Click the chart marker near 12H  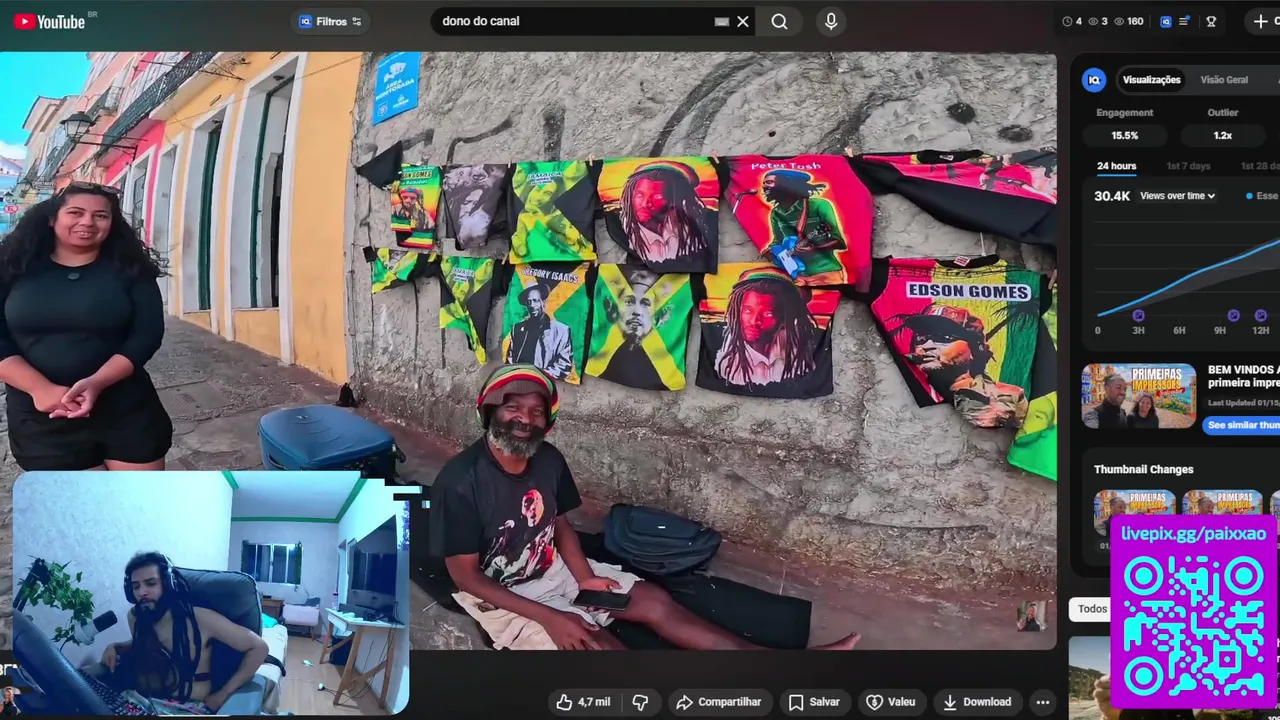pos(1260,315)
